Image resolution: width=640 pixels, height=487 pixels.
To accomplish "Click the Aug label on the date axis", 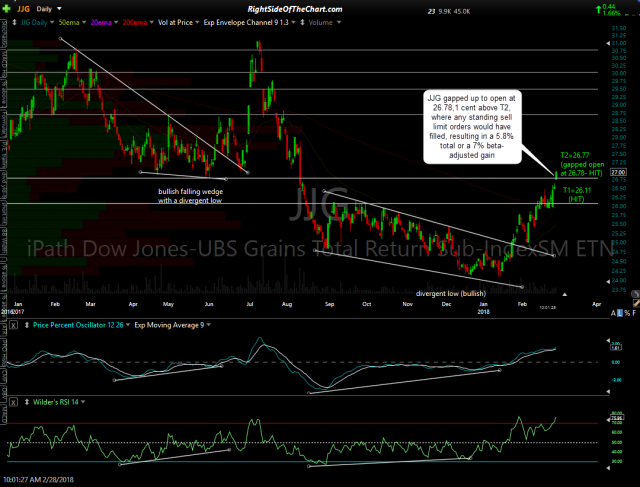I will [287, 304].
